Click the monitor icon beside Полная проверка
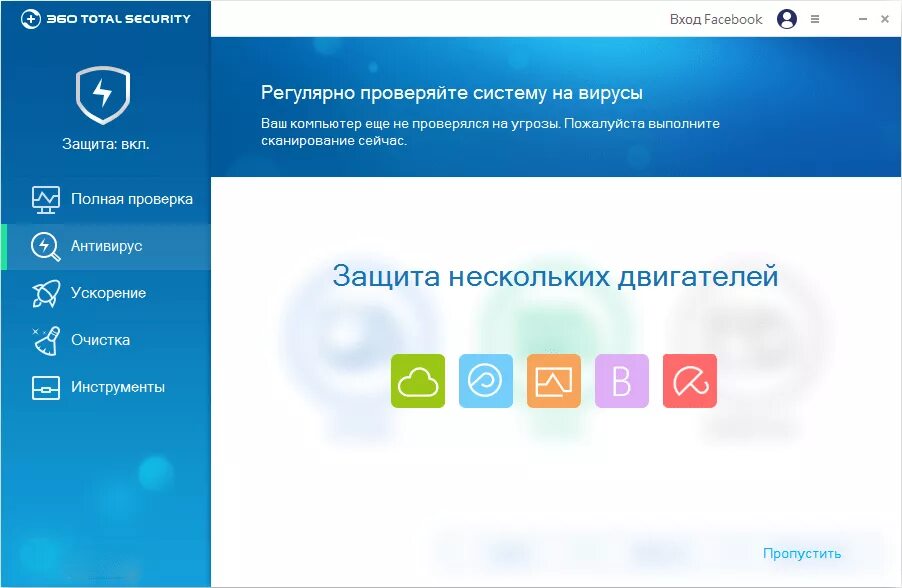 [45, 199]
